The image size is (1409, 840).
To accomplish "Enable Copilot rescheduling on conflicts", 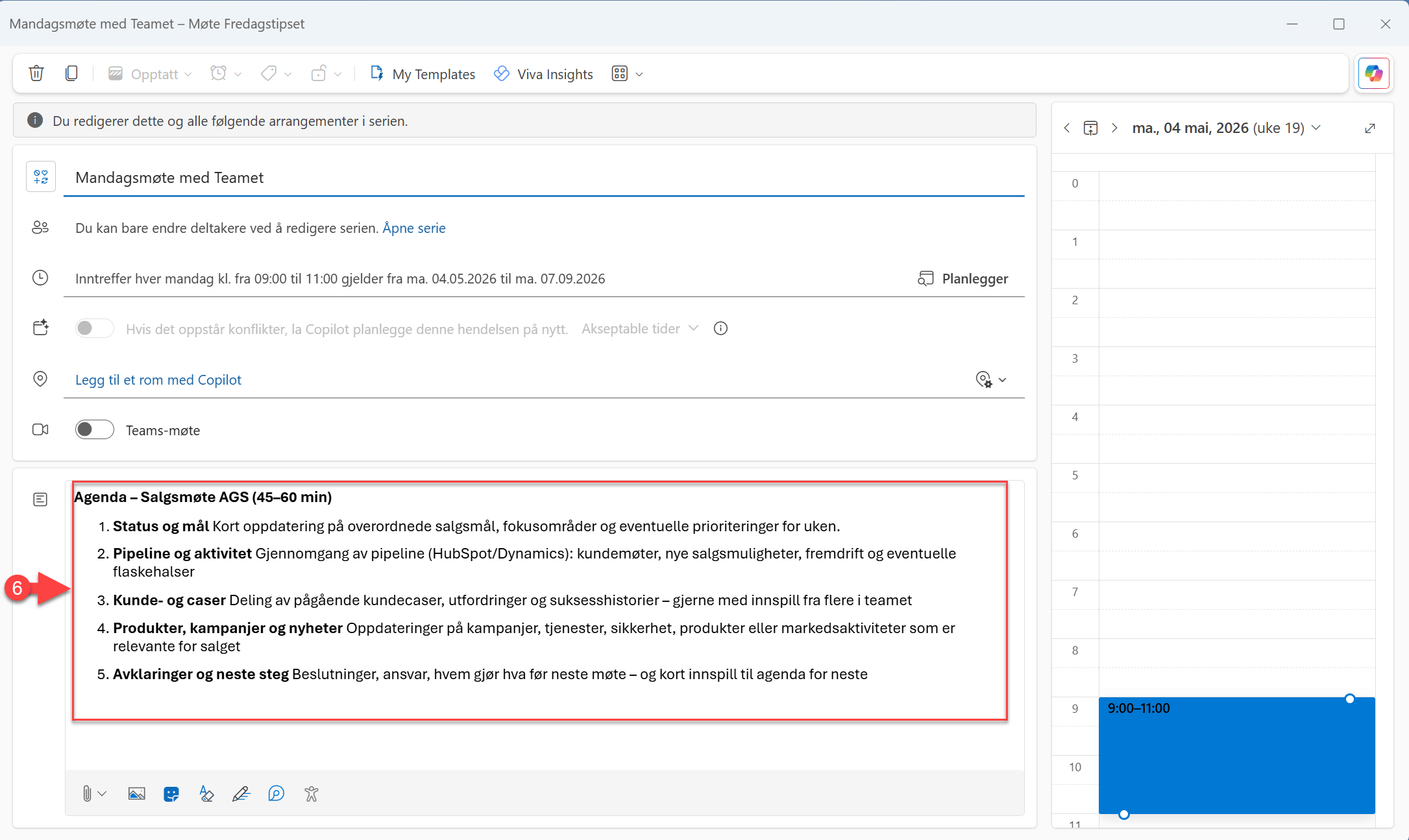I will click(x=93, y=328).
